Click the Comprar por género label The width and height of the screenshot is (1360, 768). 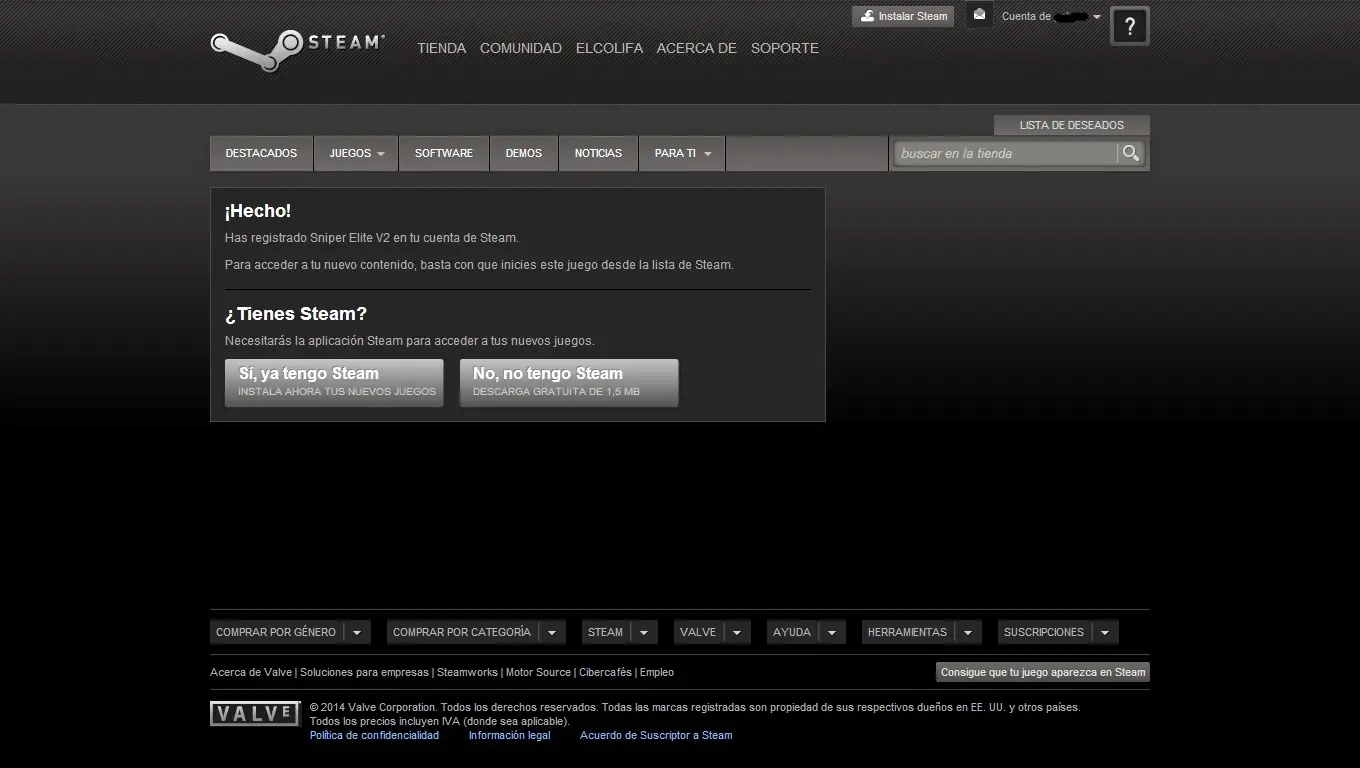tap(276, 632)
